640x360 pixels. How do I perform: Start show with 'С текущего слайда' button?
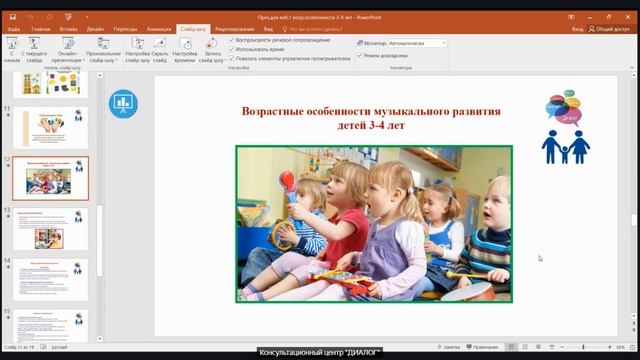point(34,50)
